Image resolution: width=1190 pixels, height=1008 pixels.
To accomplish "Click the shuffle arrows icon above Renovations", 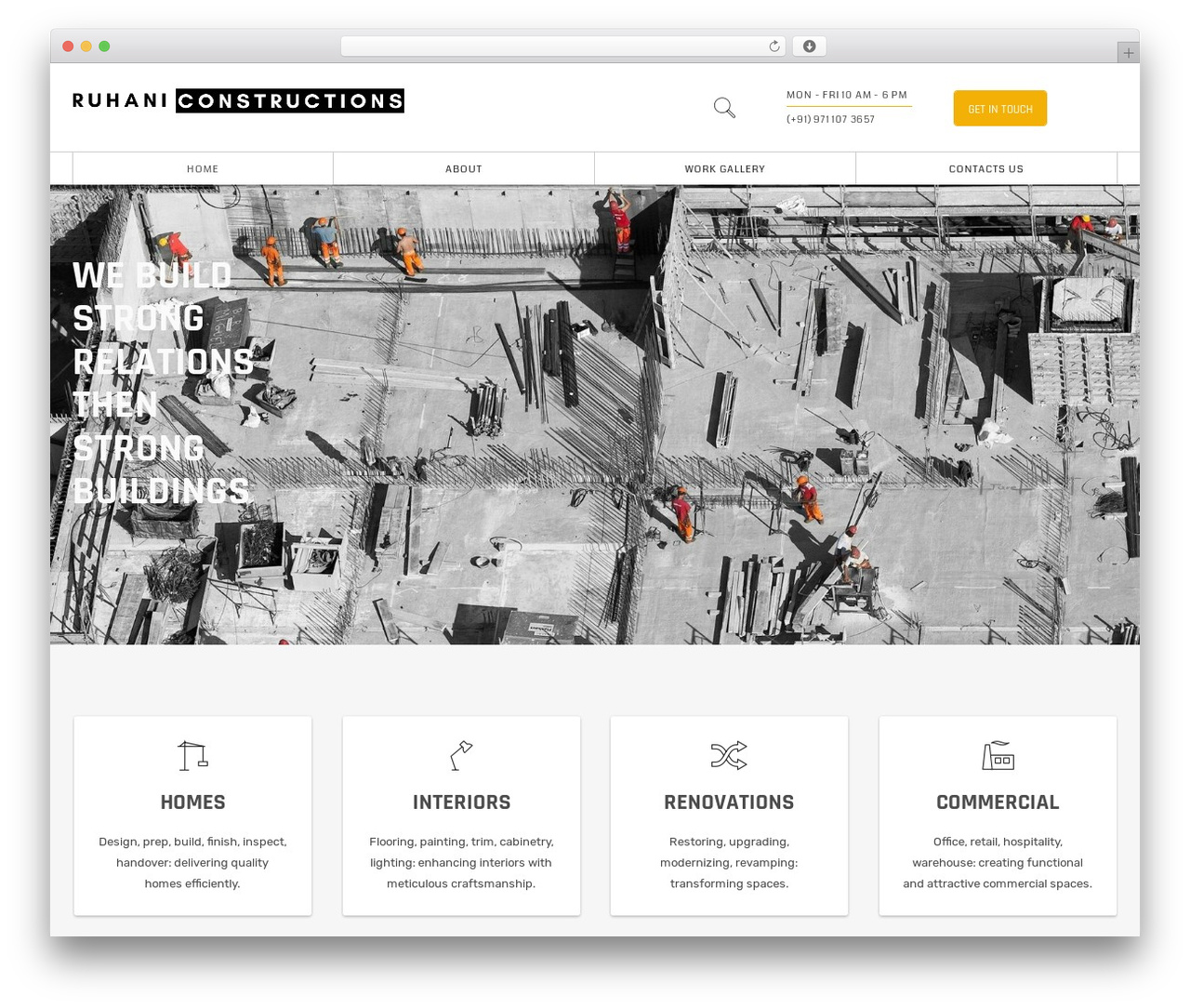I will [x=729, y=755].
